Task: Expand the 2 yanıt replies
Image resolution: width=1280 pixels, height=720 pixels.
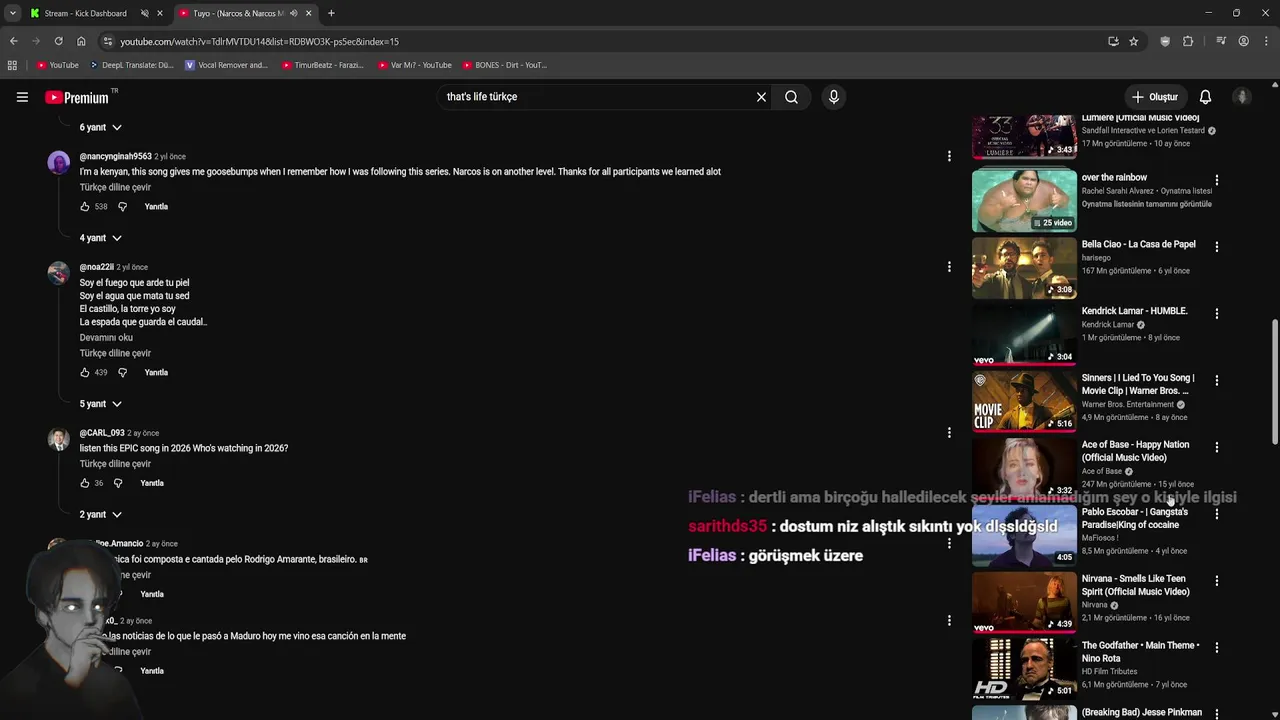Action: click(101, 514)
